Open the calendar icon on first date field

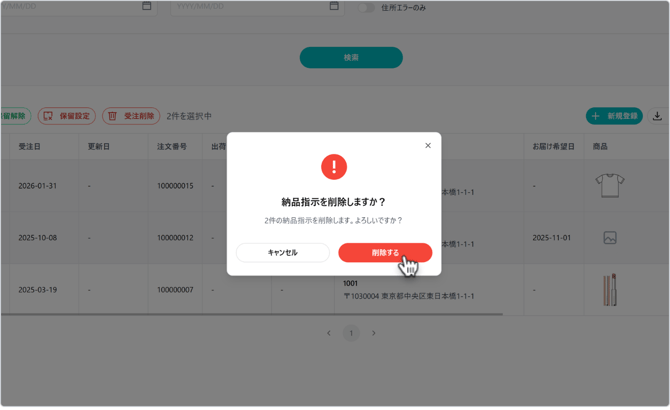tap(147, 6)
